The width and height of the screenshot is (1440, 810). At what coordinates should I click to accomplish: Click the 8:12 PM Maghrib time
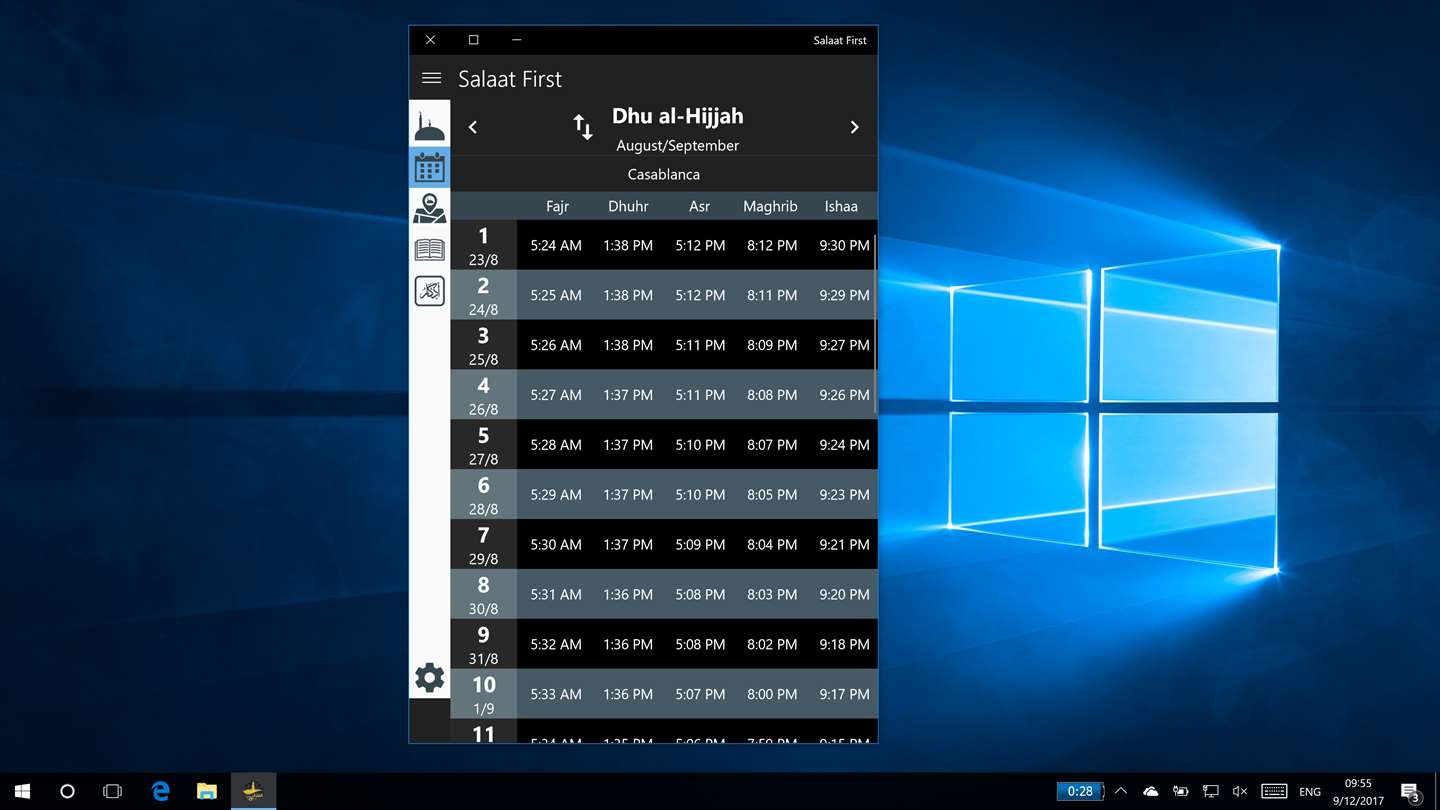tap(772, 245)
